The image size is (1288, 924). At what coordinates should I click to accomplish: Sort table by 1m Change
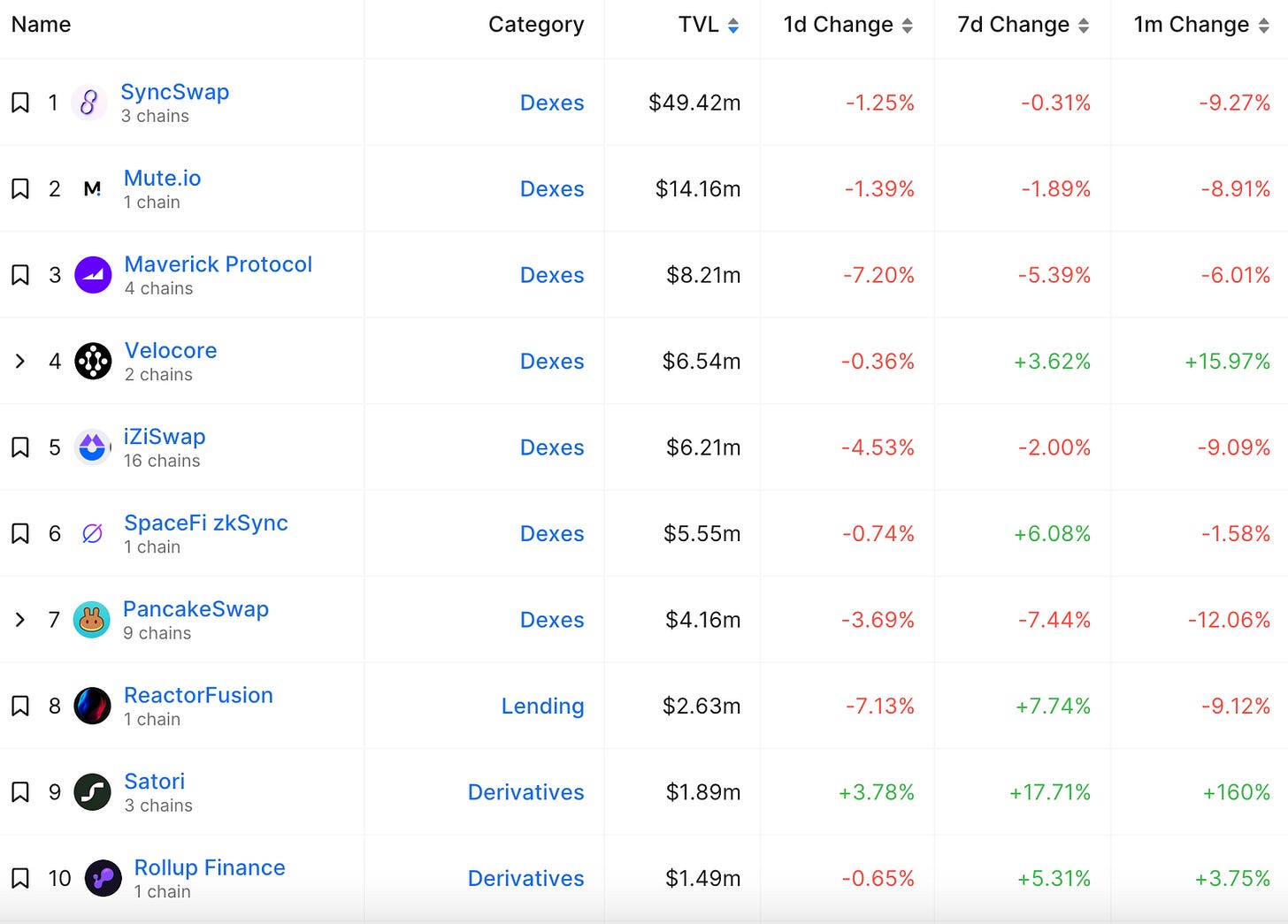pos(1201,25)
